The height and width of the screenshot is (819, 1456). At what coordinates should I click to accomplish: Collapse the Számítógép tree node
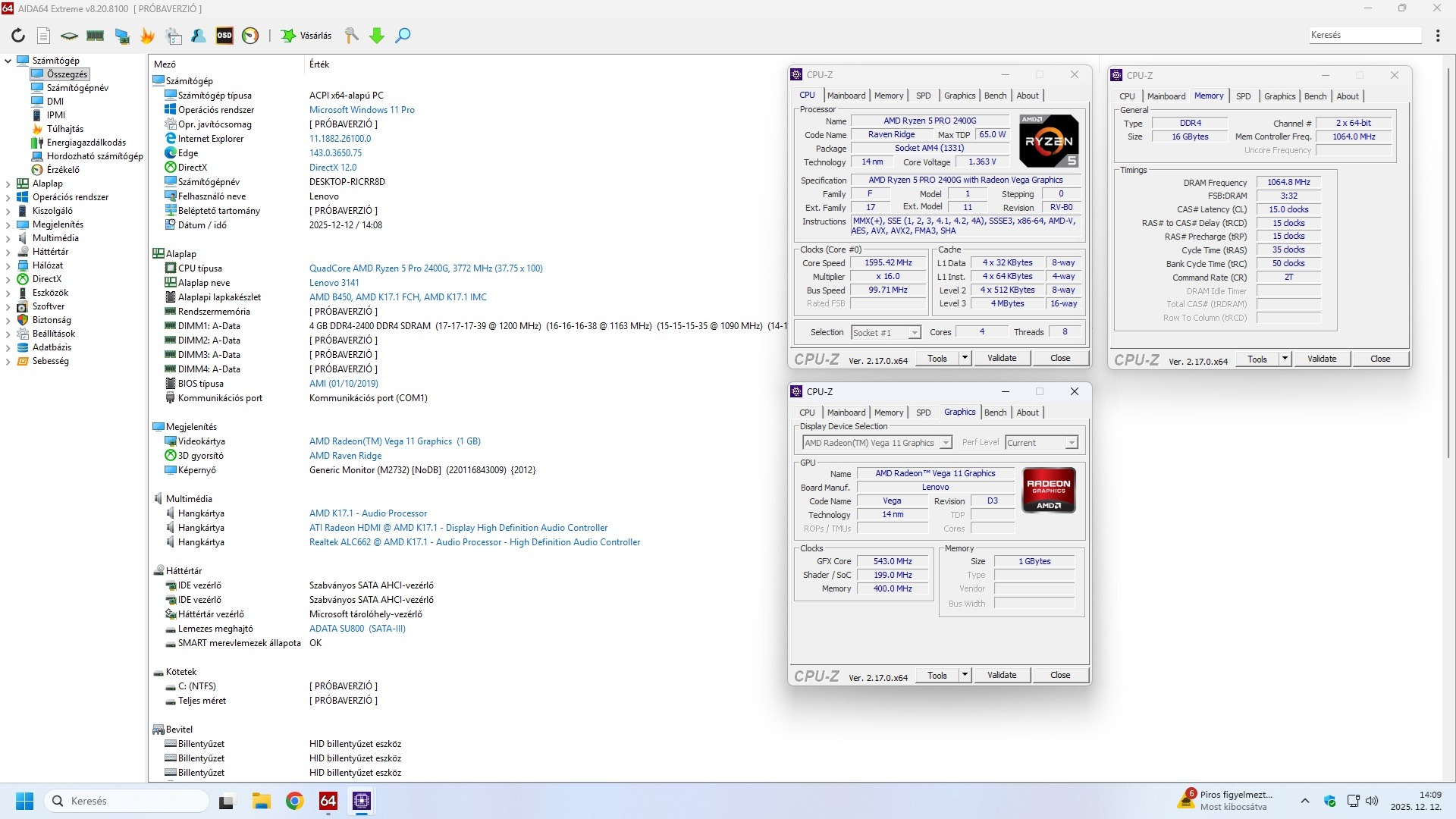pyautogui.click(x=8, y=61)
